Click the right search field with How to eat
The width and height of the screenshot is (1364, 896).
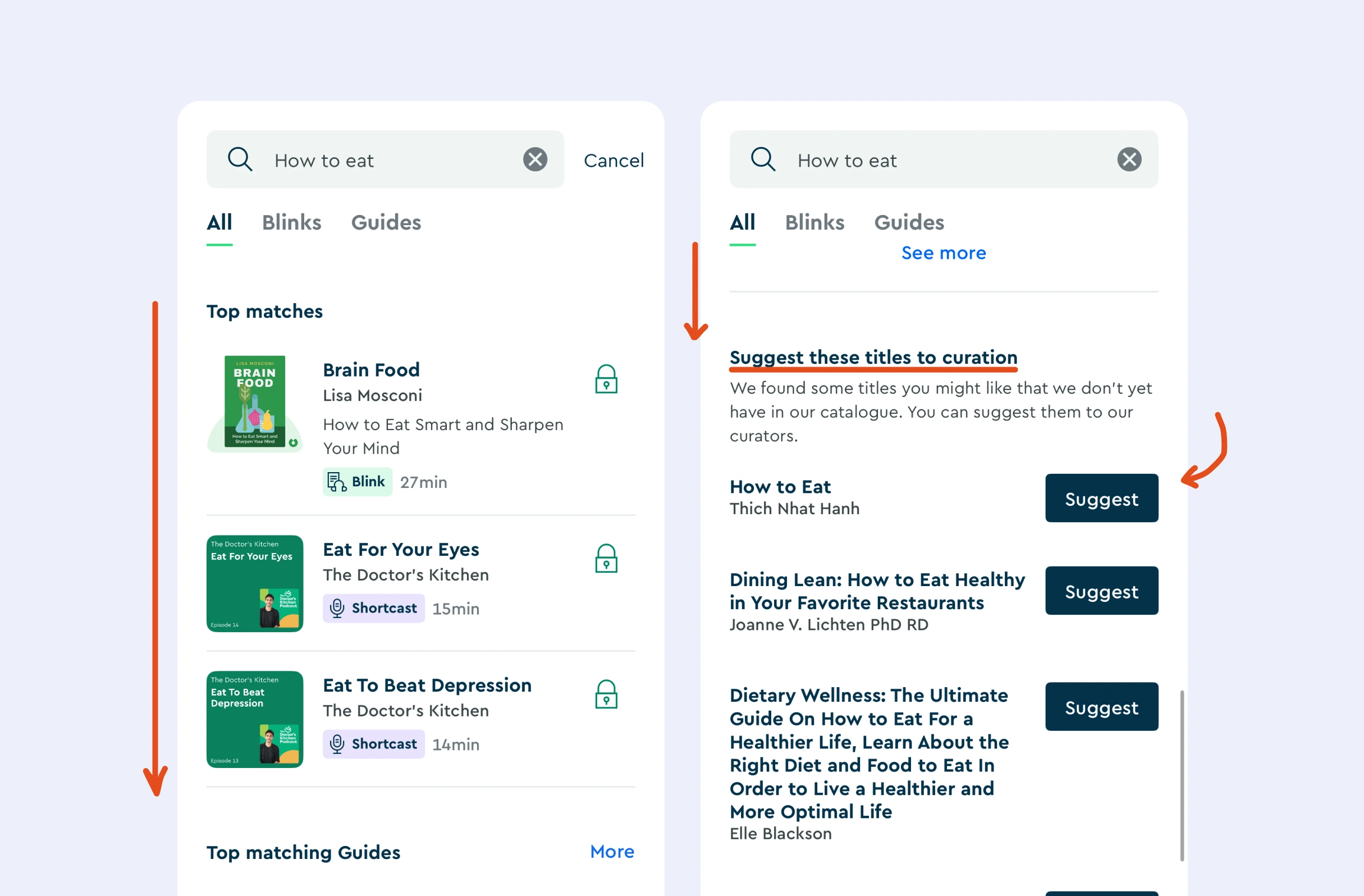point(944,159)
